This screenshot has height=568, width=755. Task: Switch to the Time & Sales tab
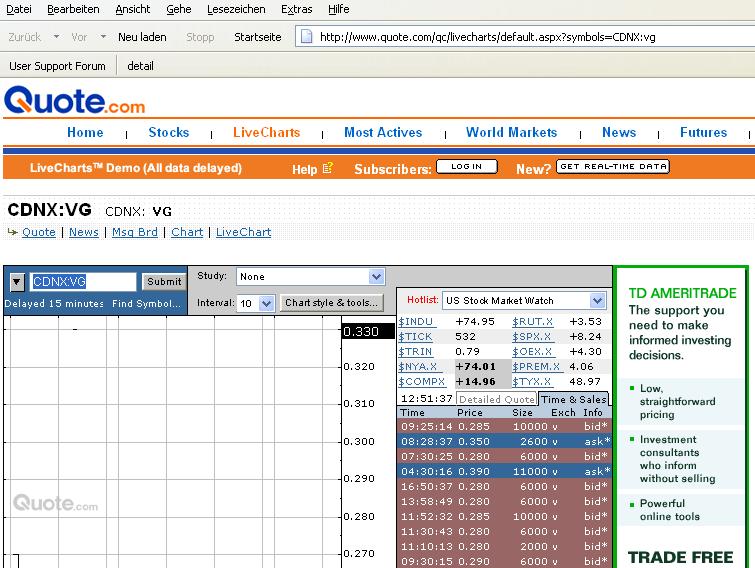tap(574, 399)
